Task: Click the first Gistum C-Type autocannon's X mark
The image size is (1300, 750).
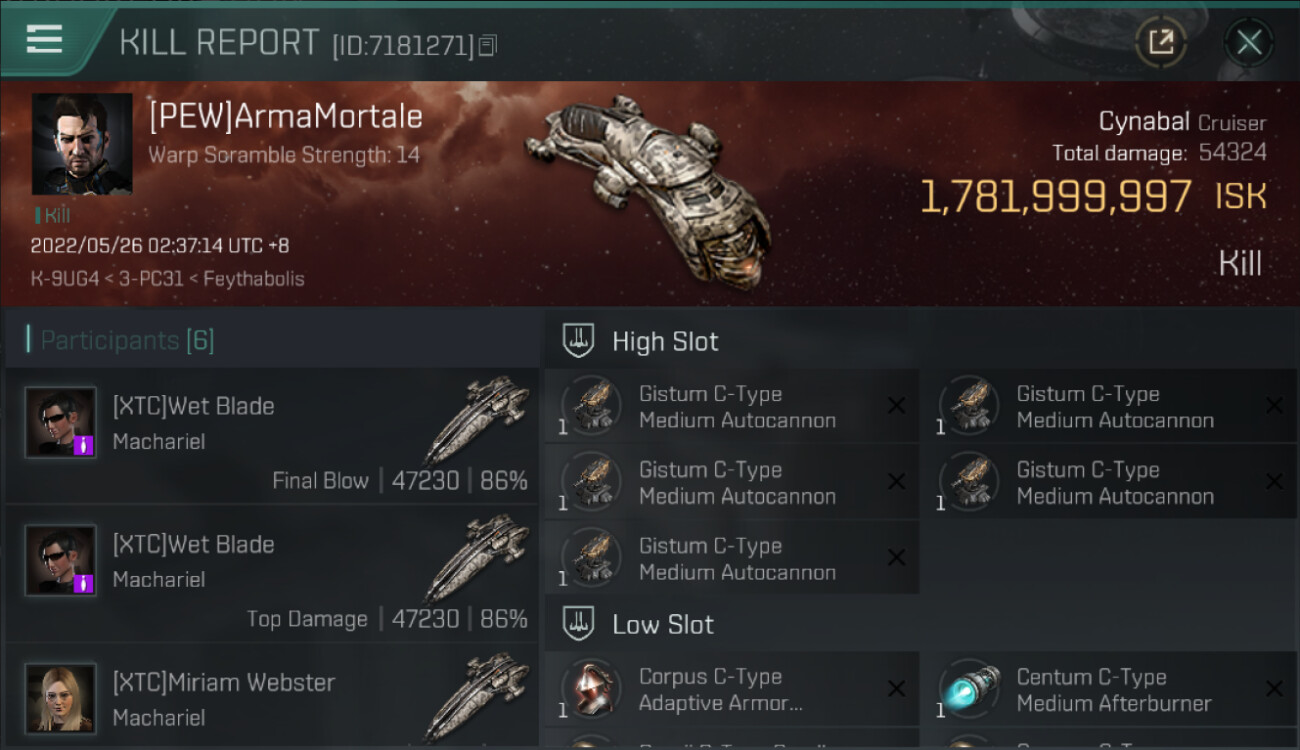Action: [x=896, y=406]
